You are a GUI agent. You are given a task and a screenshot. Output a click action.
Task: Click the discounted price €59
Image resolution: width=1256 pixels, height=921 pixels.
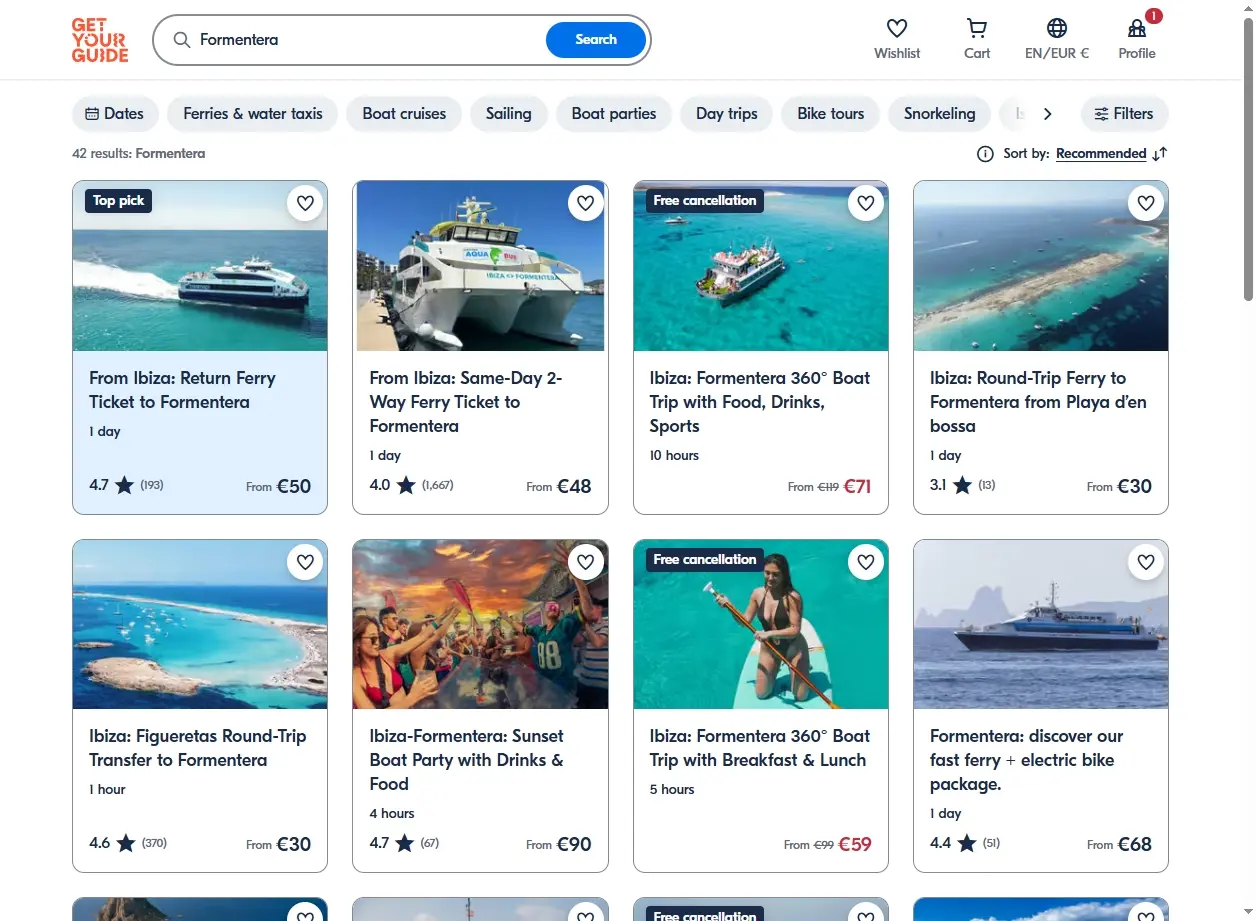(x=855, y=844)
